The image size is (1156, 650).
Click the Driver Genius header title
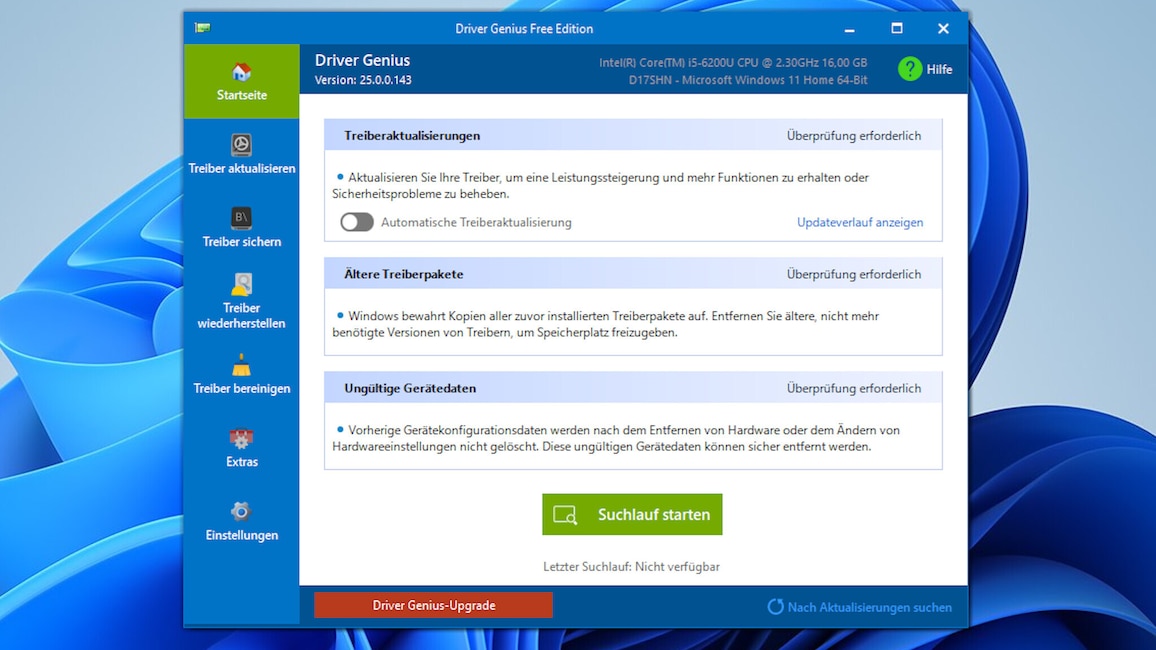362,60
